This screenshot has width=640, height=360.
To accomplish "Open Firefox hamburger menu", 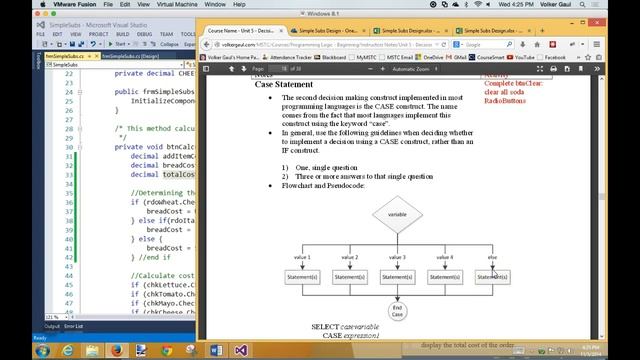I will [x=597, y=44].
